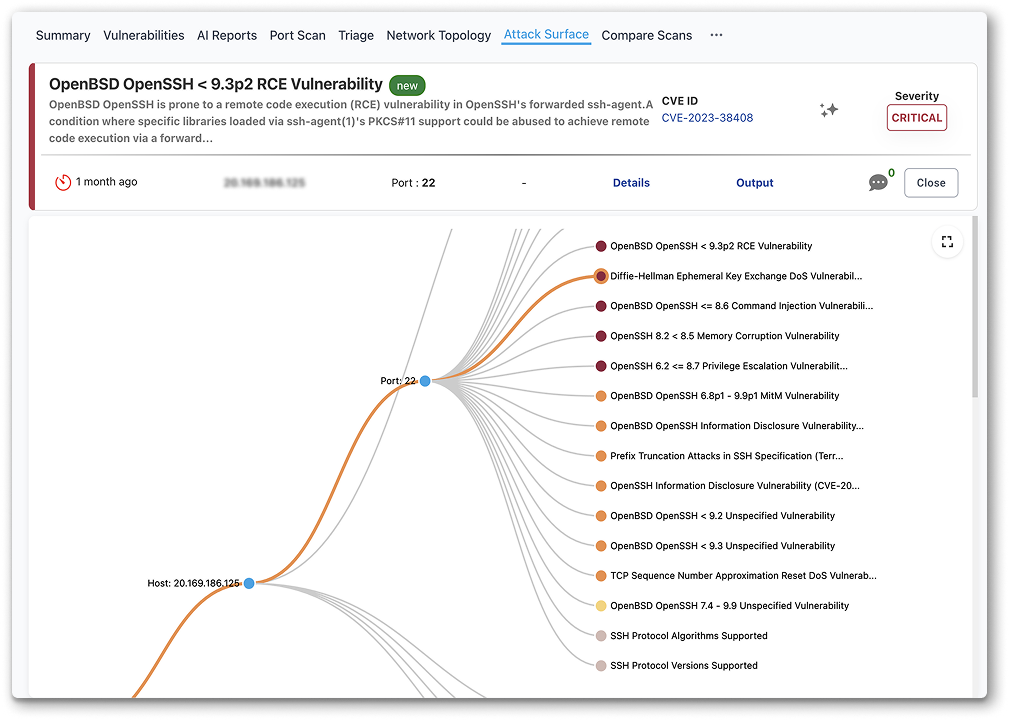Select the Attack Surface tab
The width and height of the screenshot is (1009, 720).
[546, 35]
